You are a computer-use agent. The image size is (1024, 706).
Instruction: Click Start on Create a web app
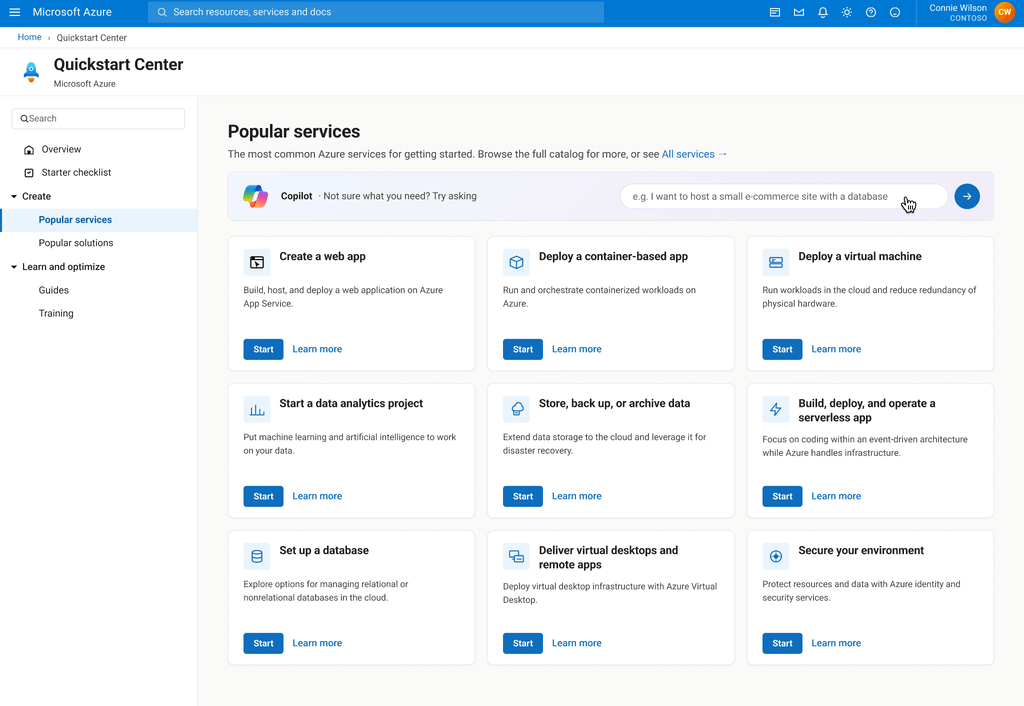coord(263,349)
